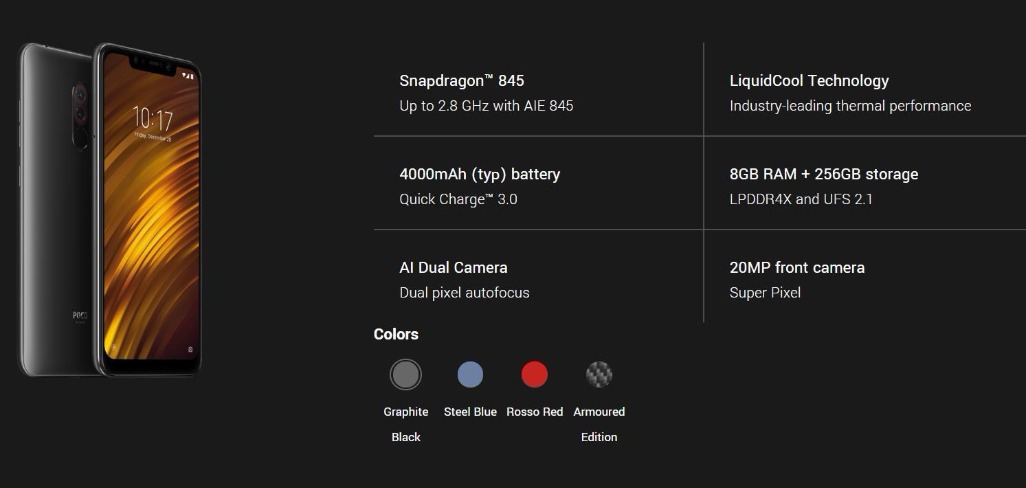Click the LiquidCool Technology heading
Viewport: 1026px width, 488px height.
pyautogui.click(x=809, y=81)
